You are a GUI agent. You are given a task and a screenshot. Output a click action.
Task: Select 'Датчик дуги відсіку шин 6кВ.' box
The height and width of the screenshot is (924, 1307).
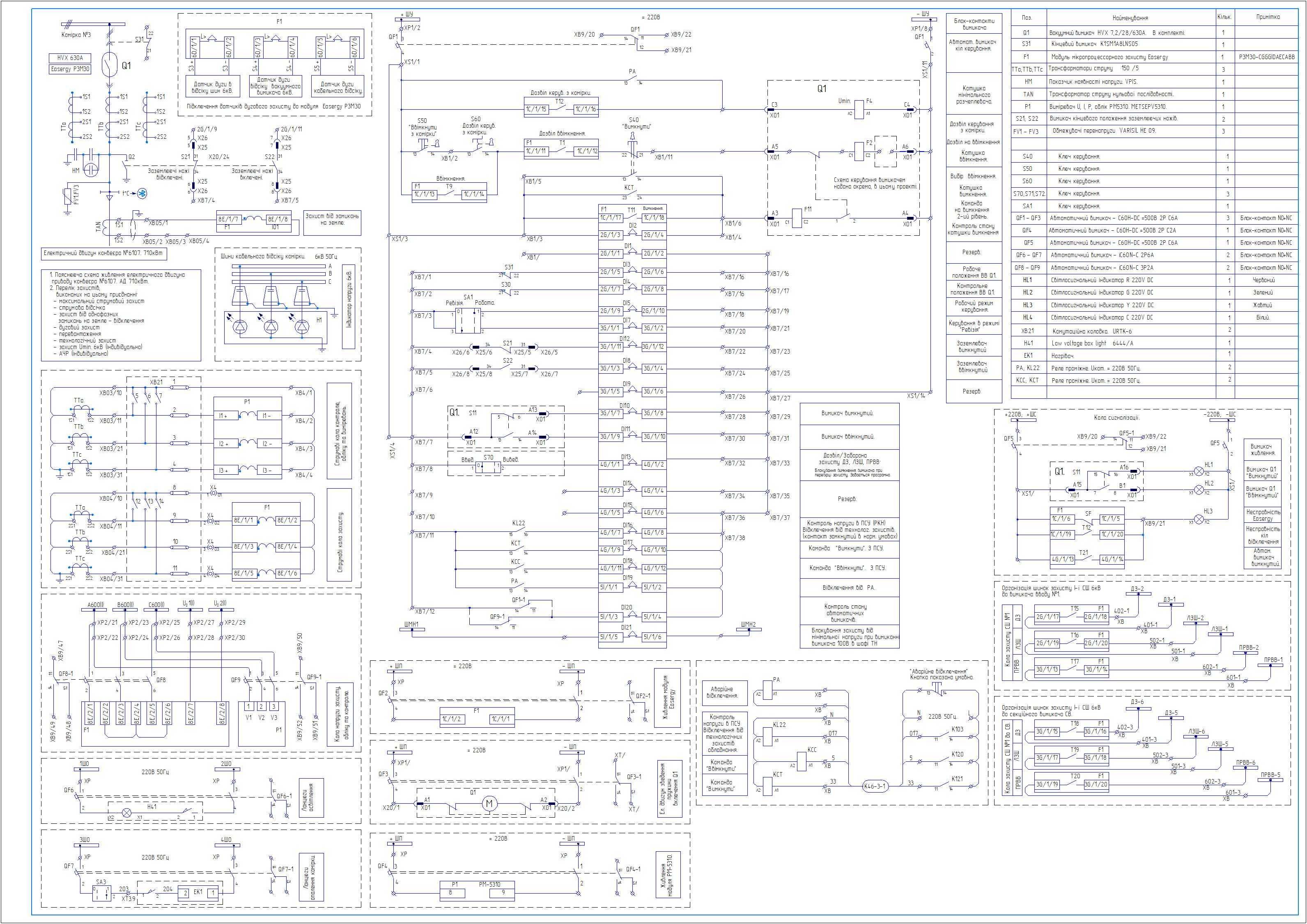click(212, 87)
